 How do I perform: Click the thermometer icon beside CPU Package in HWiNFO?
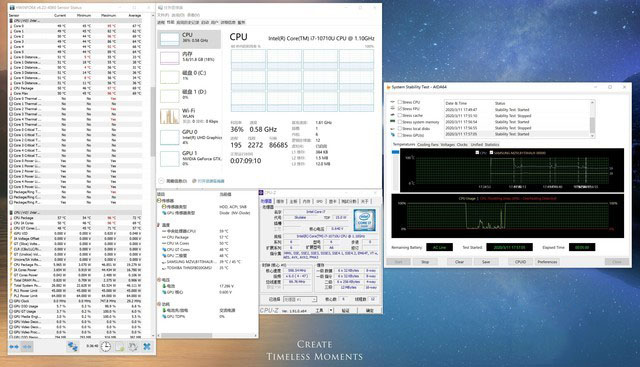click(11, 88)
